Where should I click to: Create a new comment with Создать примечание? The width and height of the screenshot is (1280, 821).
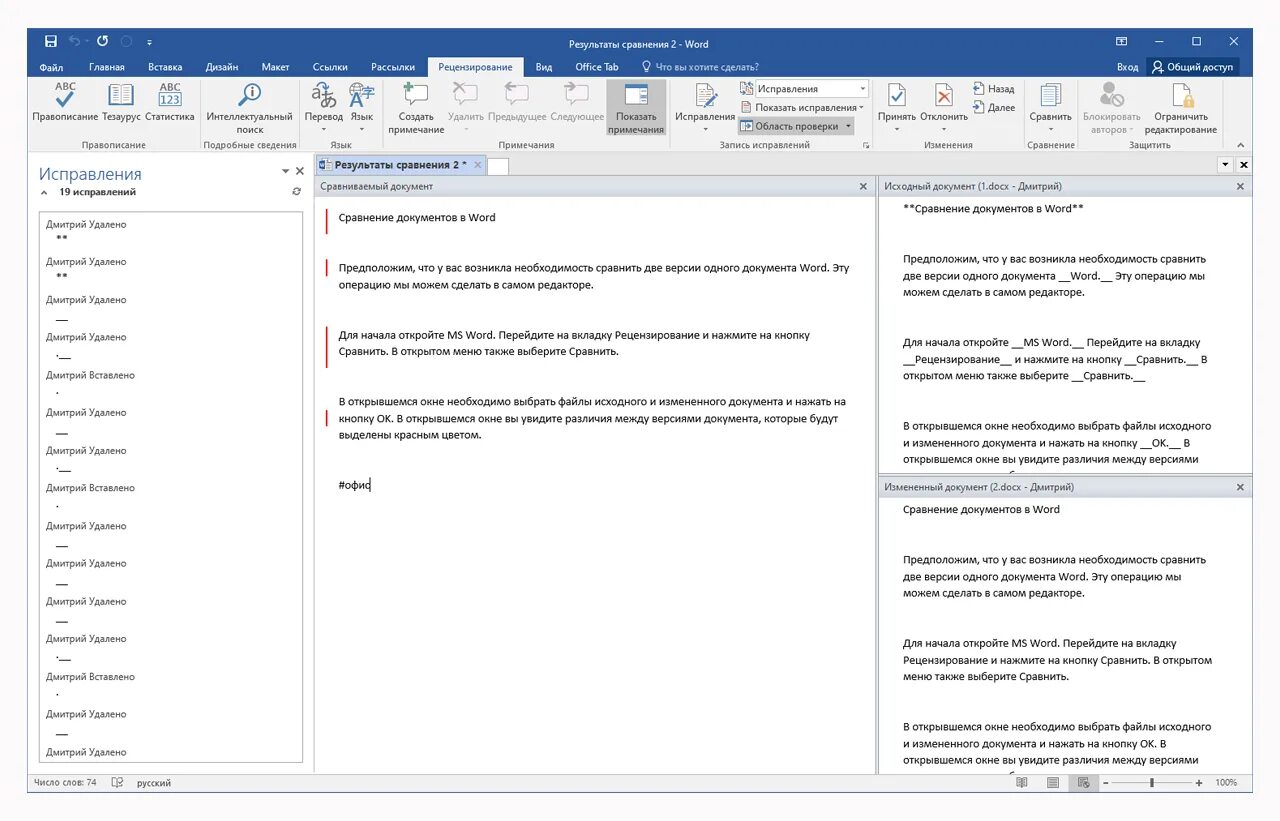pyautogui.click(x=416, y=108)
